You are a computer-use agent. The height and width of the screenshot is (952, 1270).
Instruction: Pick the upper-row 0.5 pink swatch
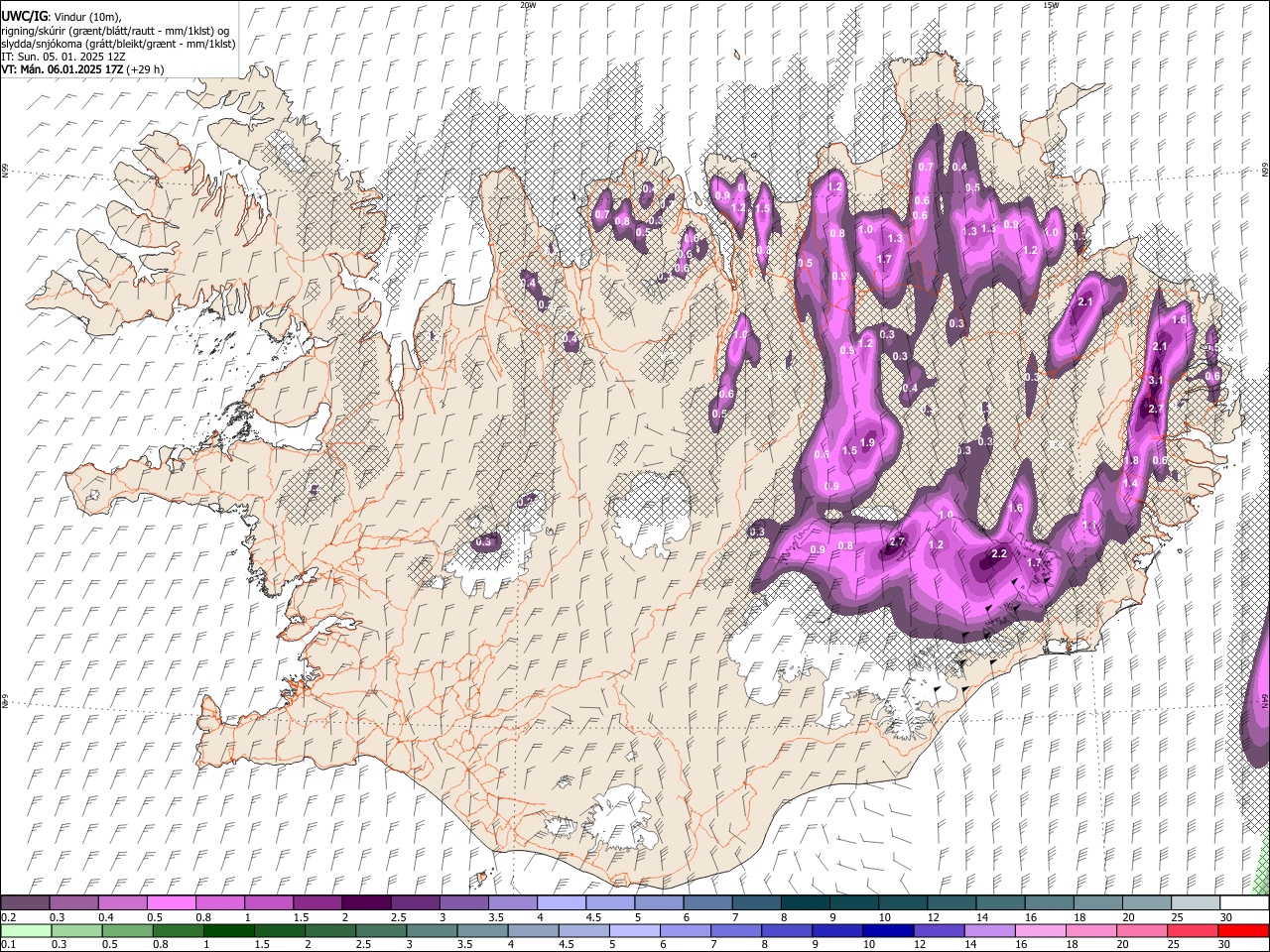pos(171,903)
